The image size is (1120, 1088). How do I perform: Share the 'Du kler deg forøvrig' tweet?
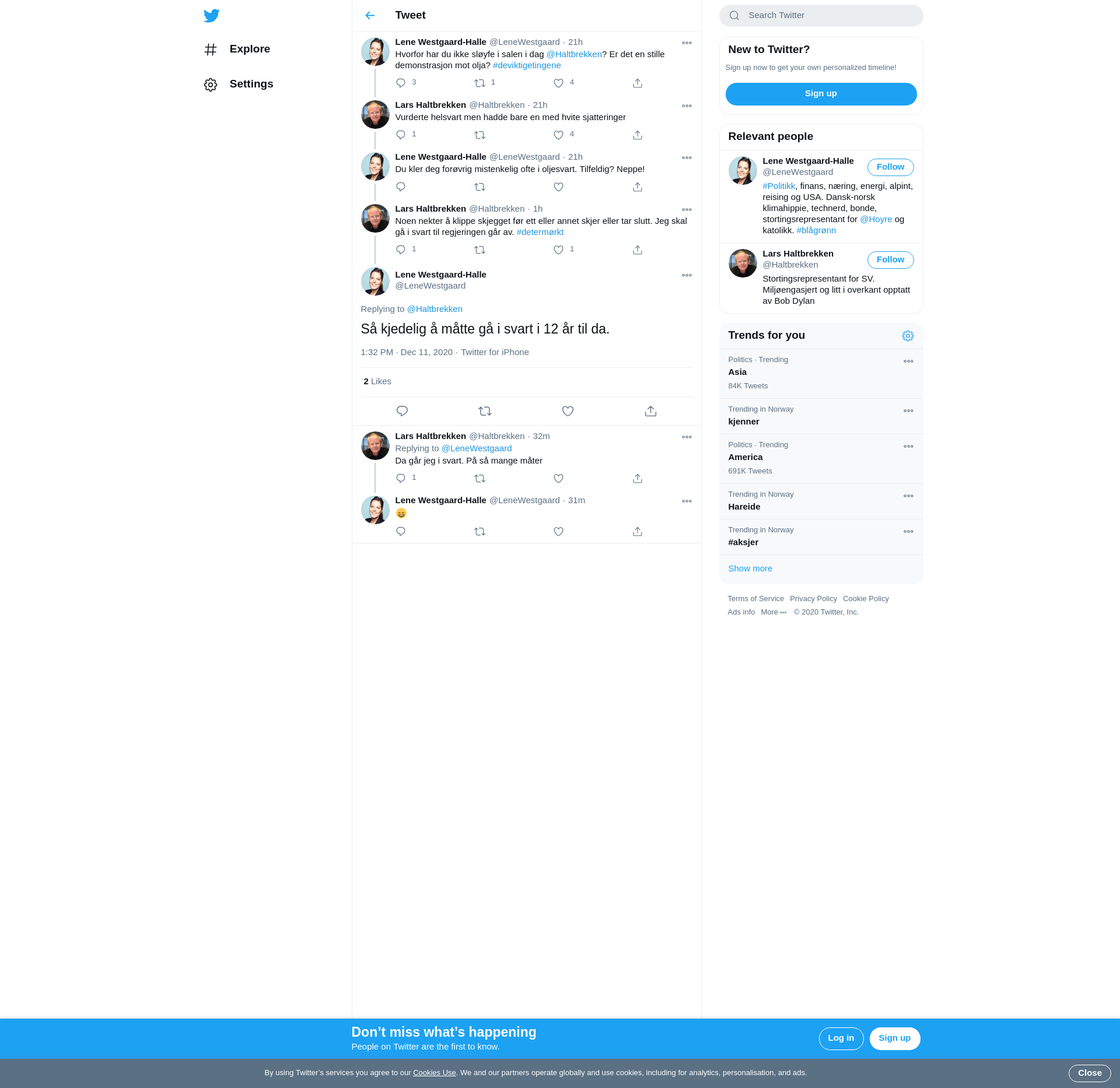pos(638,187)
